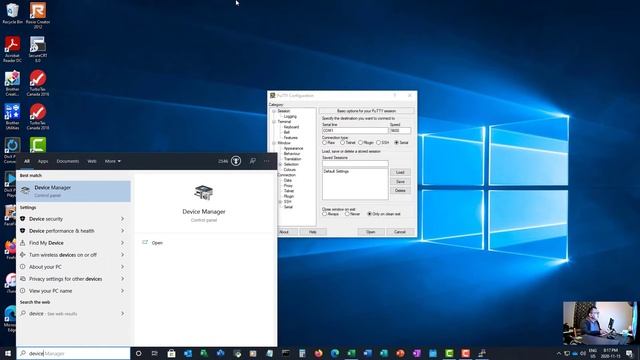The width and height of the screenshot is (640, 360).
Task: Expand Turn wireless devices on or off arrow
Action: [122, 255]
